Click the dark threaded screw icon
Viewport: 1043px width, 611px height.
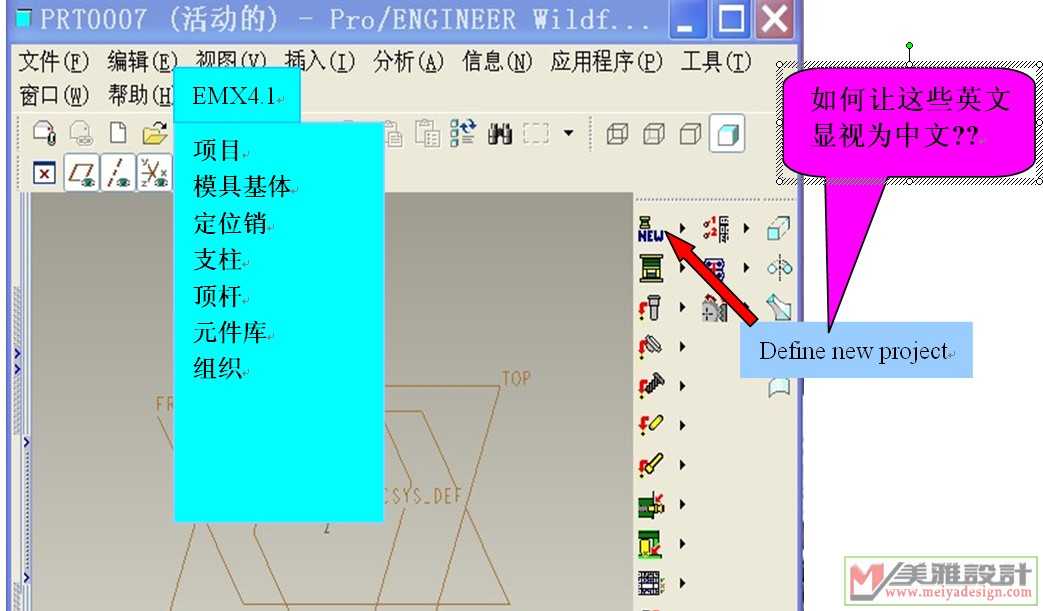(651, 386)
